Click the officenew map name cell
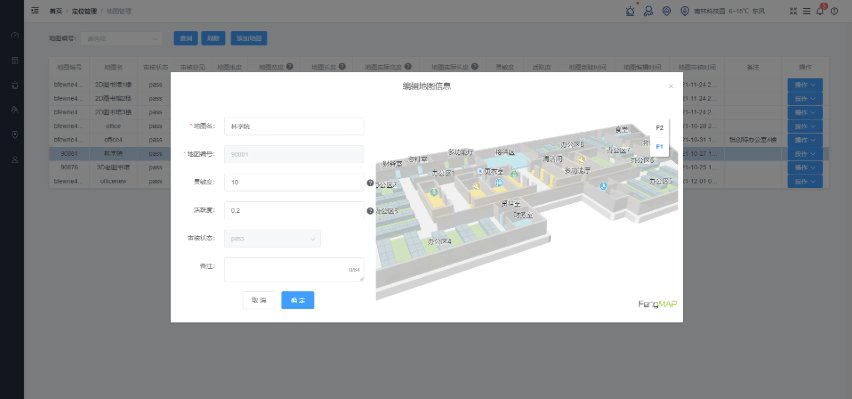852x399 pixels. (x=113, y=181)
